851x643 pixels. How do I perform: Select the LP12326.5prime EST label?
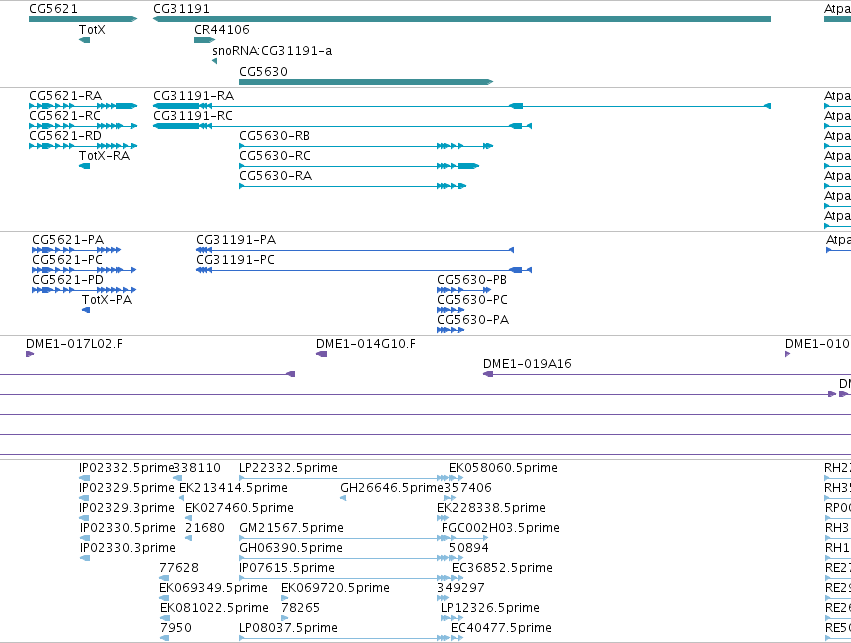[x=490, y=609]
